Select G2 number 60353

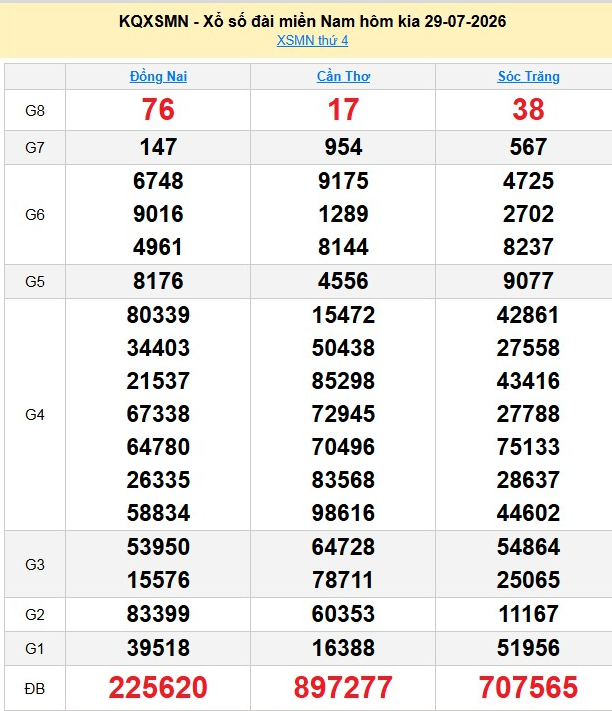tap(343, 614)
